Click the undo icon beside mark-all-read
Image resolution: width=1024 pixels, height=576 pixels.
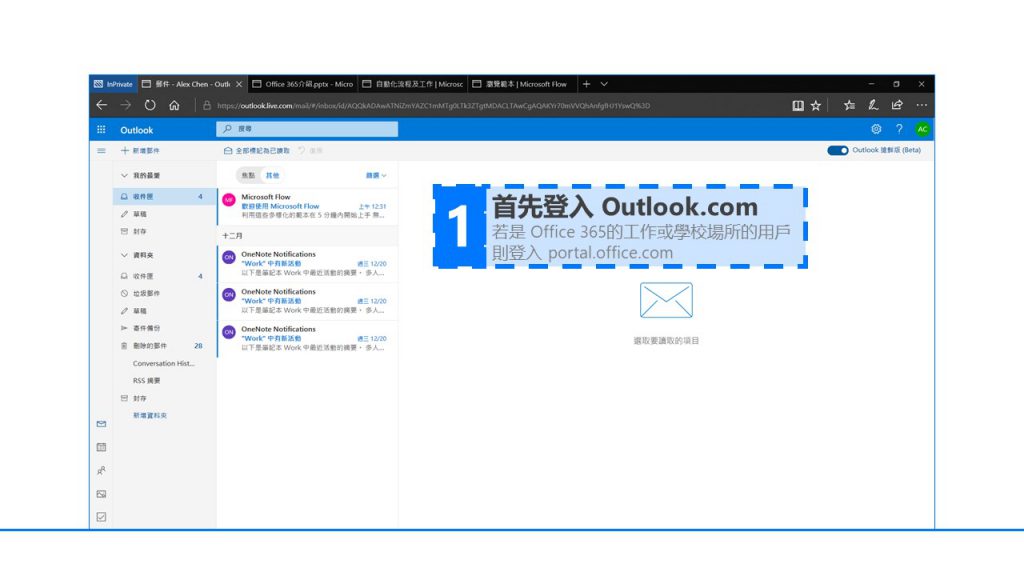click(302, 151)
